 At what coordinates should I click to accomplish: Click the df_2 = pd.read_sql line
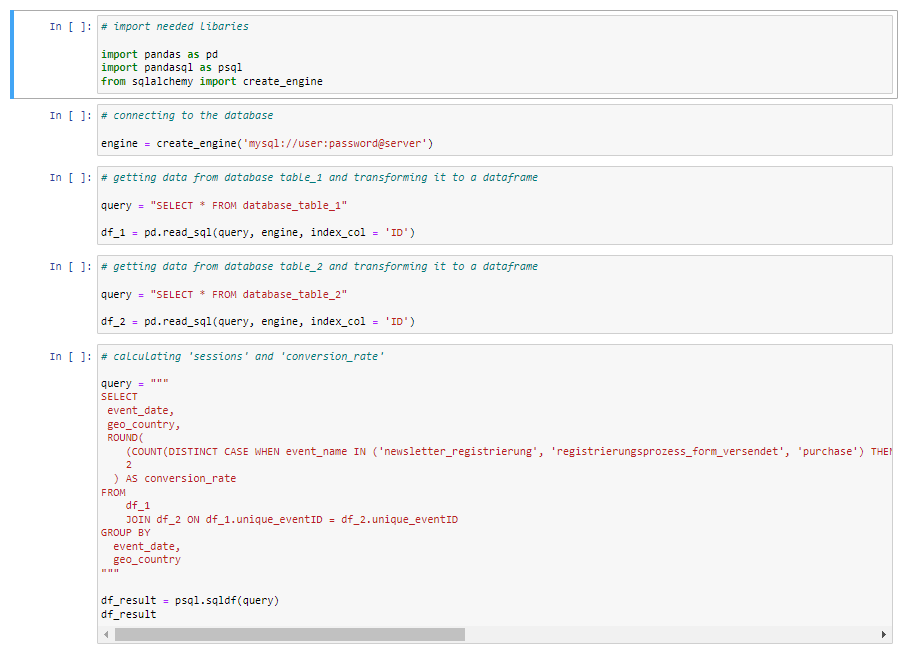258,322
